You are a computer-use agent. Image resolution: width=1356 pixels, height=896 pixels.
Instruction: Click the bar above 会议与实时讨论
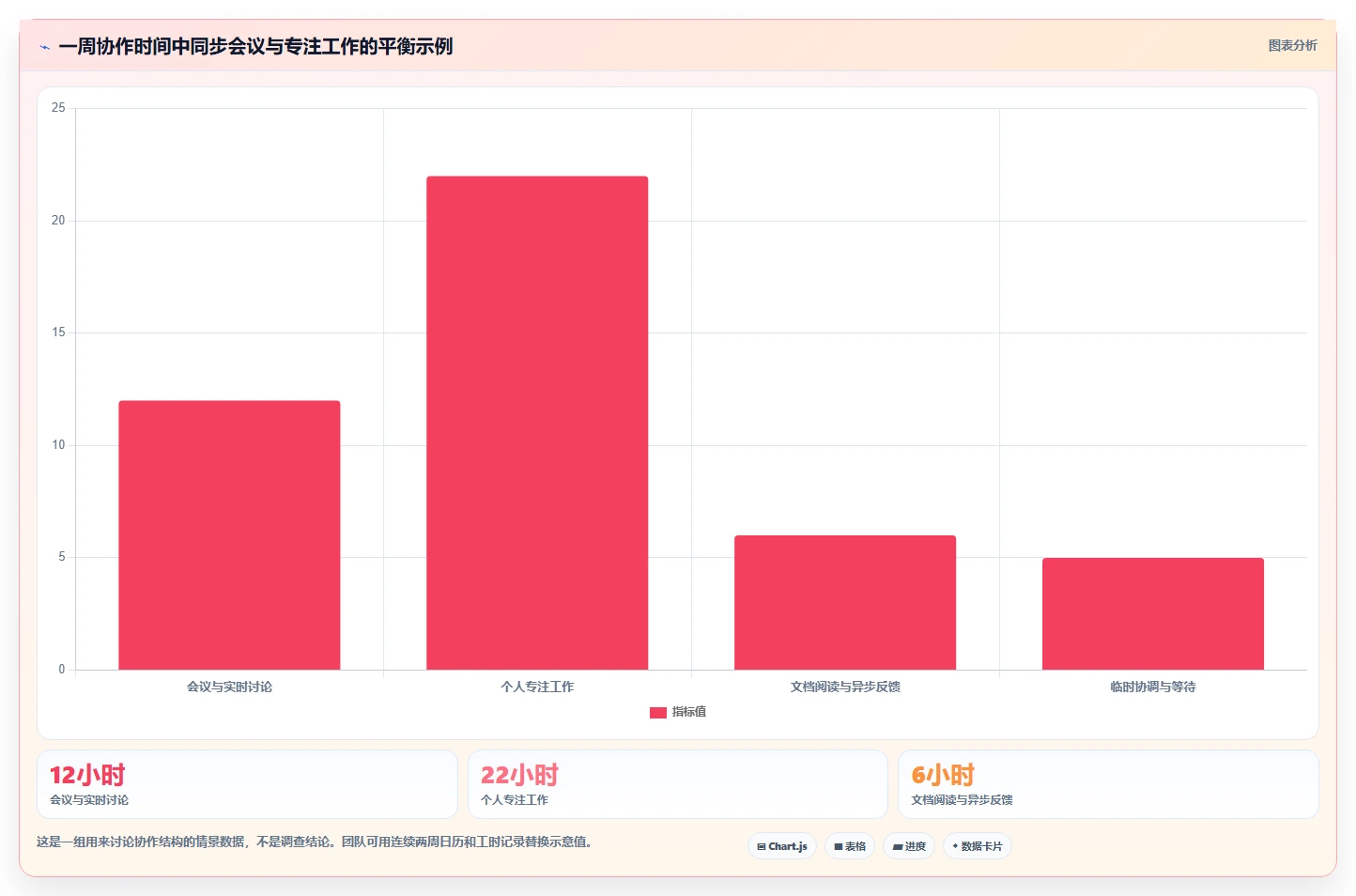pyautogui.click(x=229, y=535)
